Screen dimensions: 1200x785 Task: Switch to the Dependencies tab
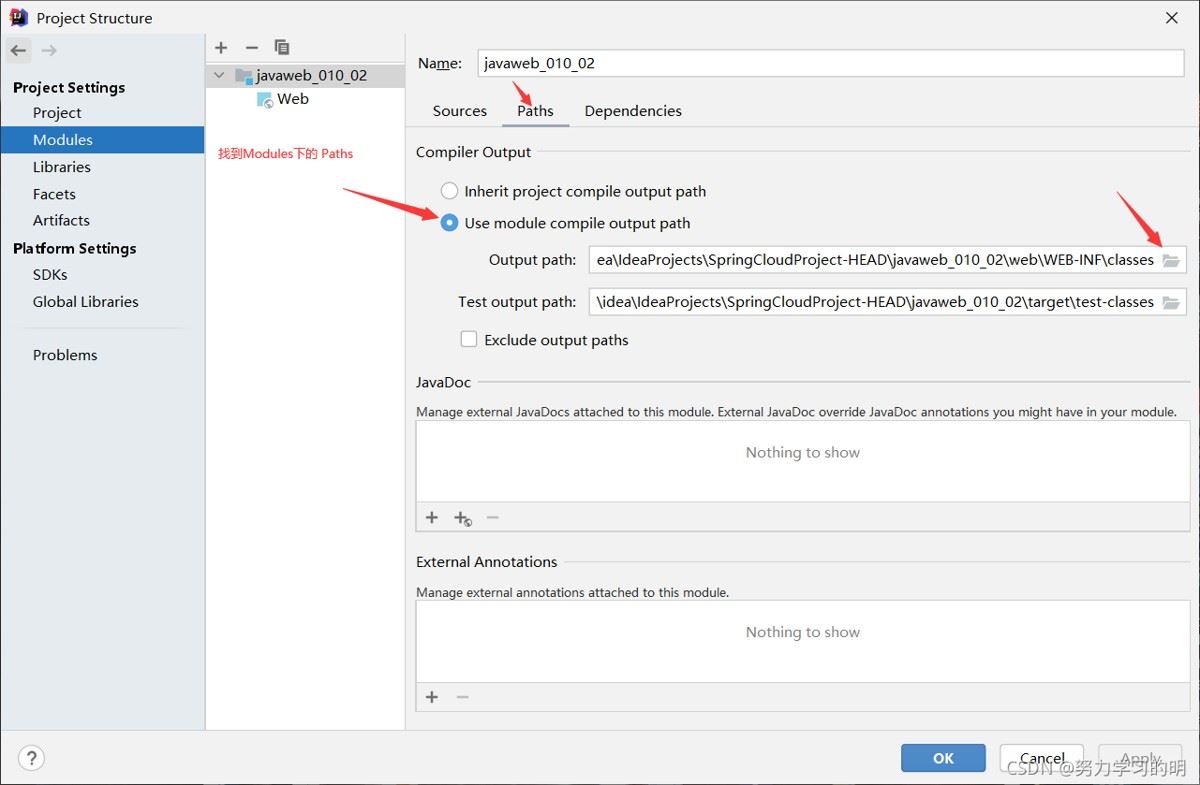[633, 111]
